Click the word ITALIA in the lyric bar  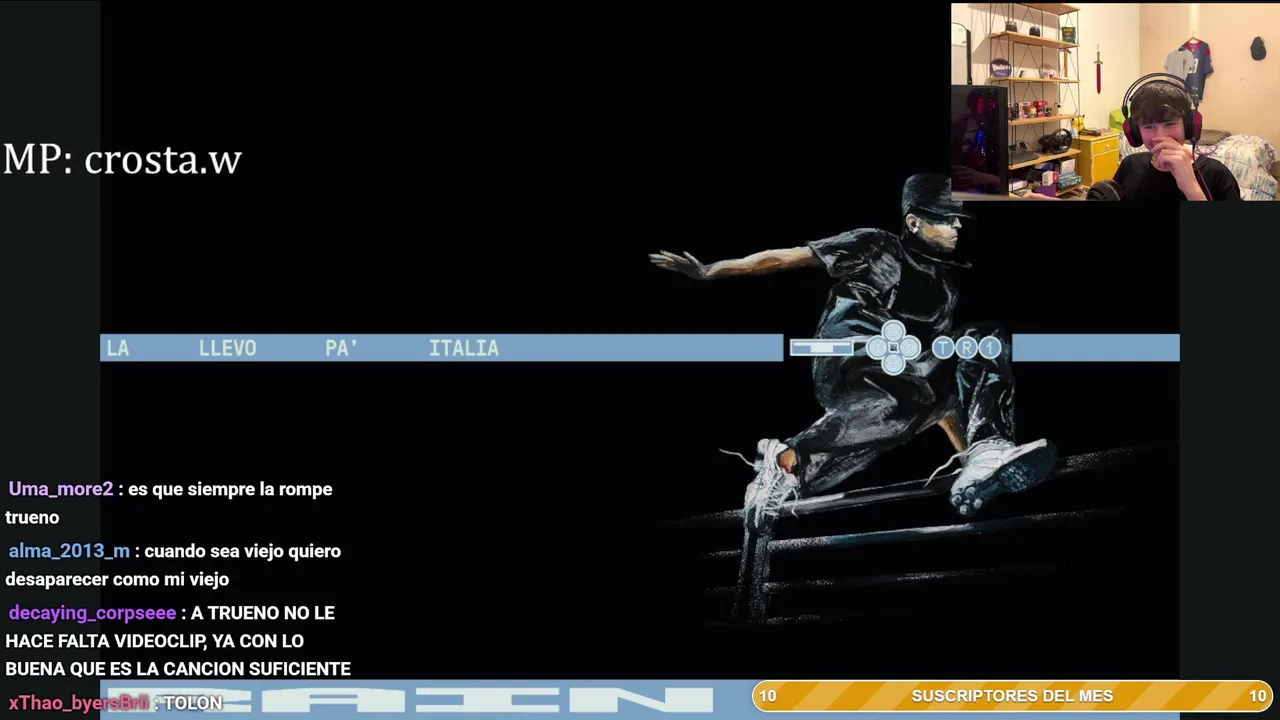tap(464, 348)
